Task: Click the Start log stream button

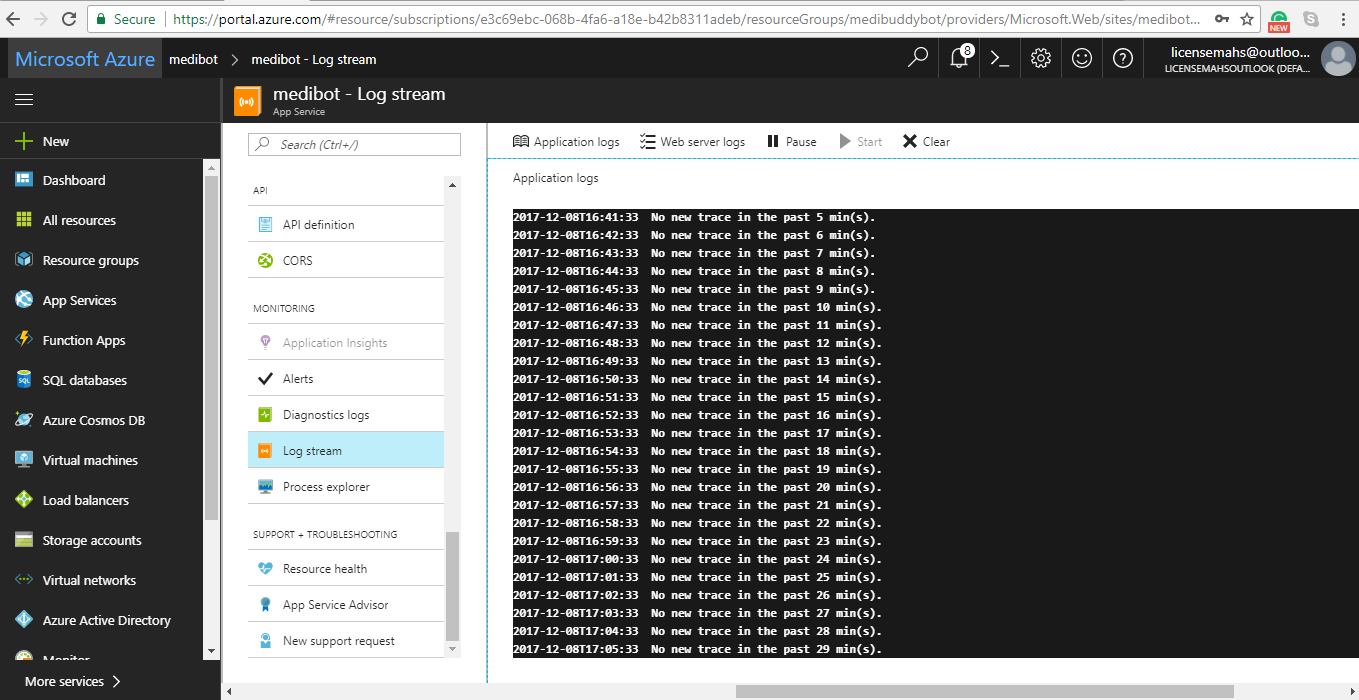Action: tap(861, 142)
